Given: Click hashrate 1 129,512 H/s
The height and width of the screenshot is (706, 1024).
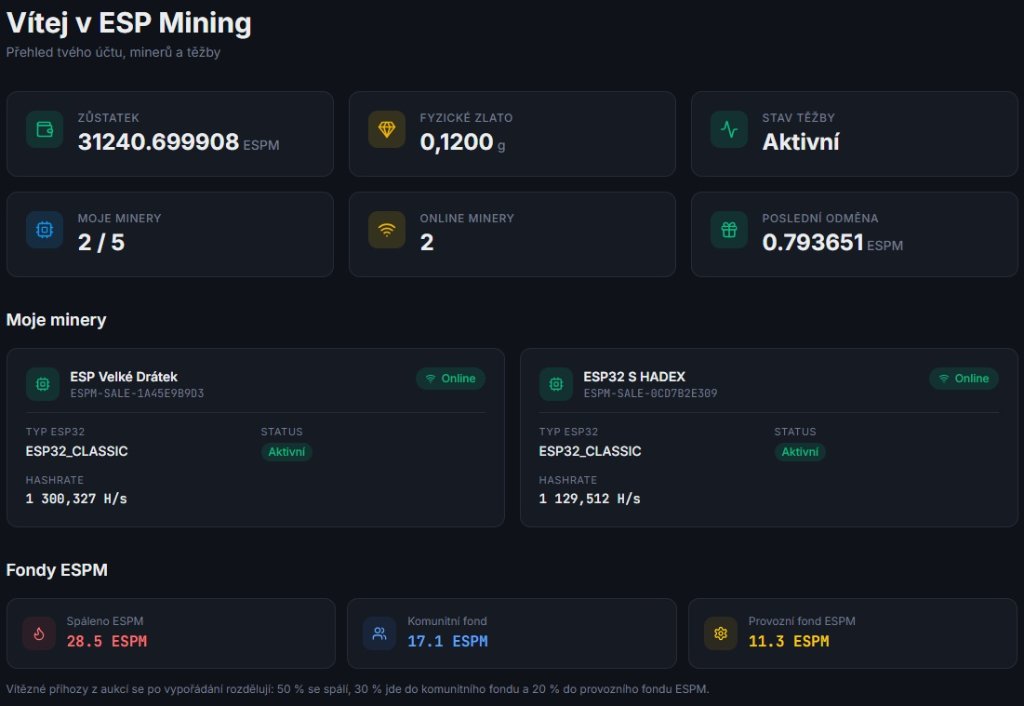Looking at the screenshot, I should click(590, 498).
